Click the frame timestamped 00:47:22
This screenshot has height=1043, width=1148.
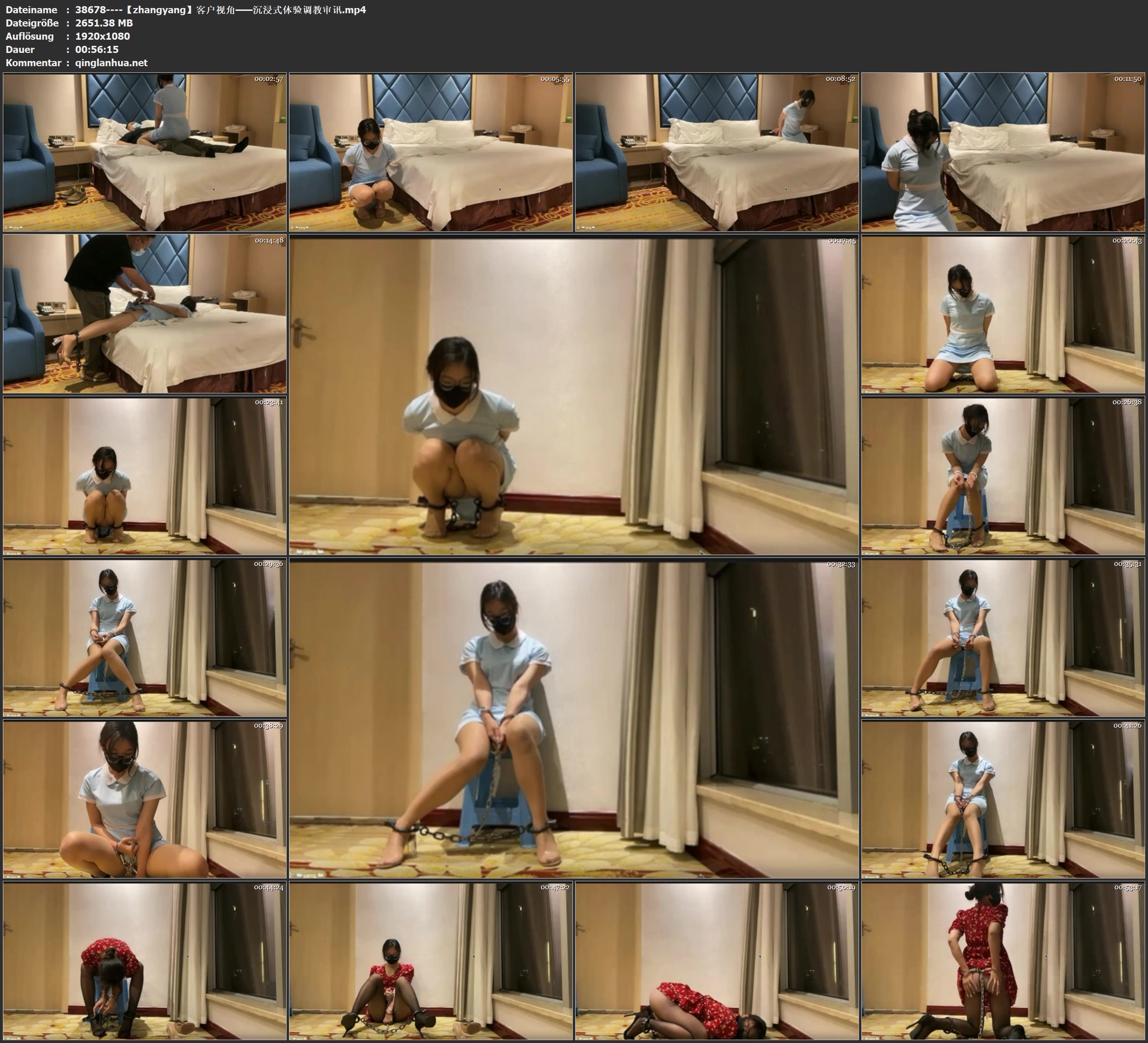pyautogui.click(x=430, y=961)
